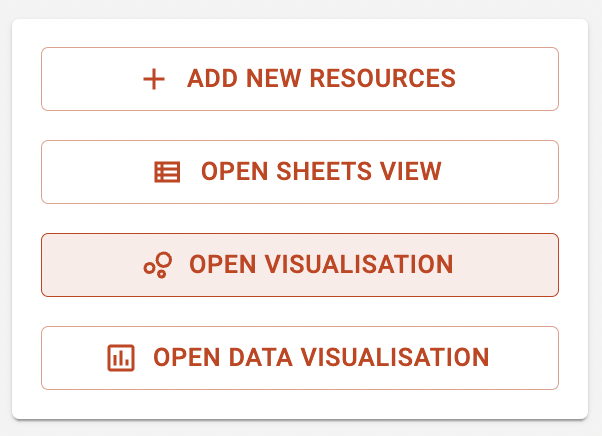Click the bar chart data visualisation icon

pyautogui.click(x=121, y=358)
